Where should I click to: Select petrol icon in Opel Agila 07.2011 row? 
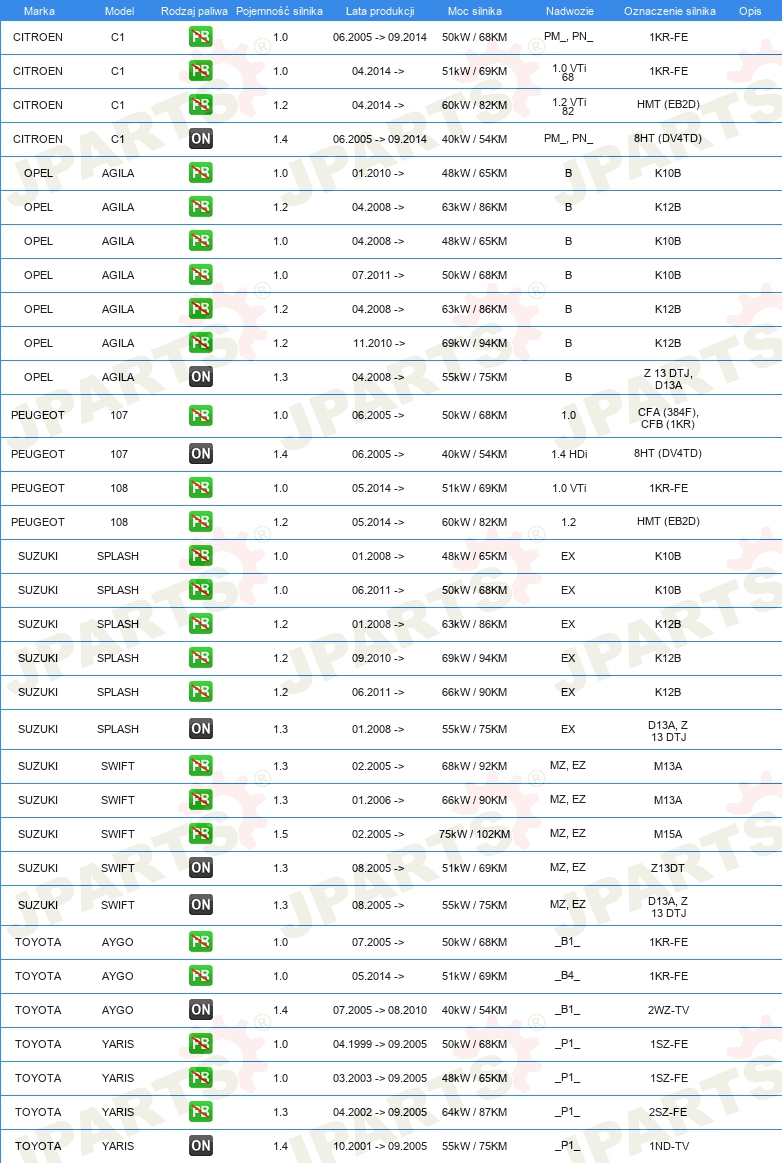tap(200, 275)
